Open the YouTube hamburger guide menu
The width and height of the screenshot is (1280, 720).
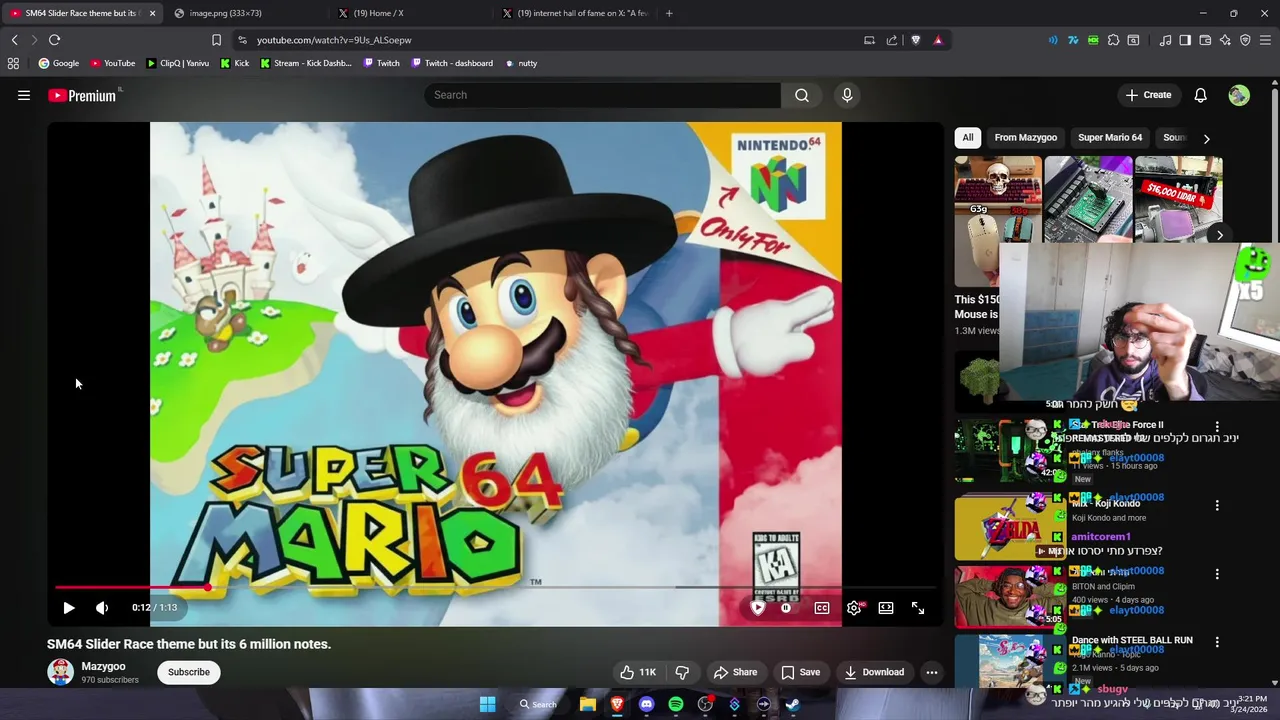[x=24, y=95]
